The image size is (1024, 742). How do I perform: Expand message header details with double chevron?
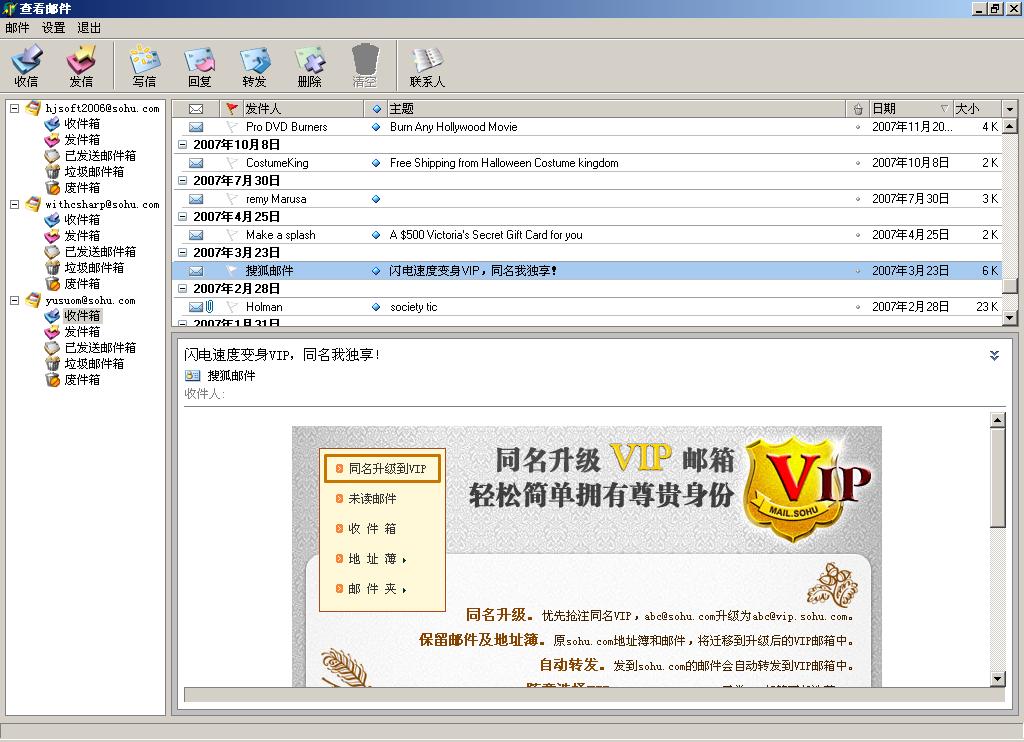point(994,355)
